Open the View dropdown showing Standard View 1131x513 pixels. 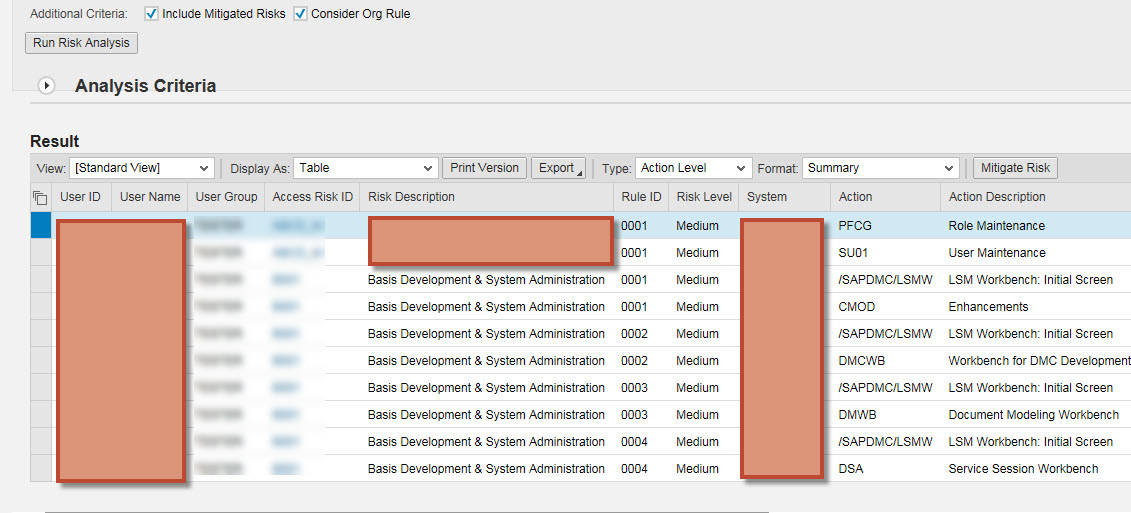[x=142, y=168]
